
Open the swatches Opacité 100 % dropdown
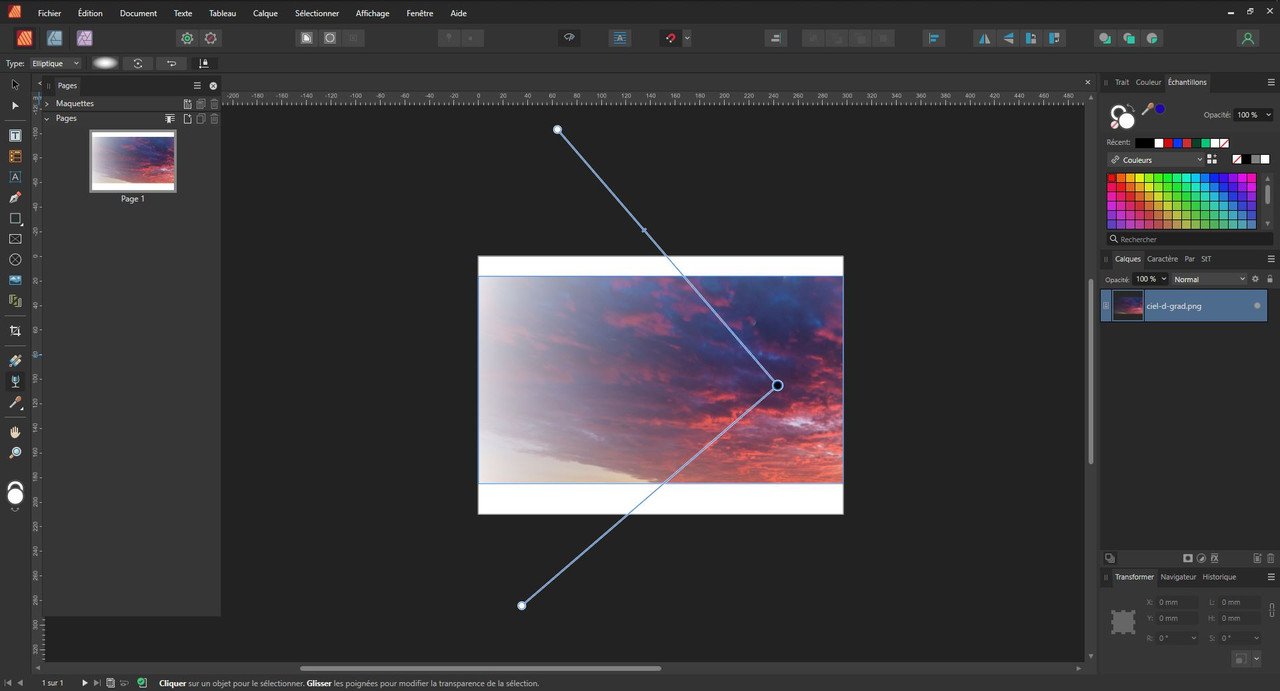tap(1253, 115)
